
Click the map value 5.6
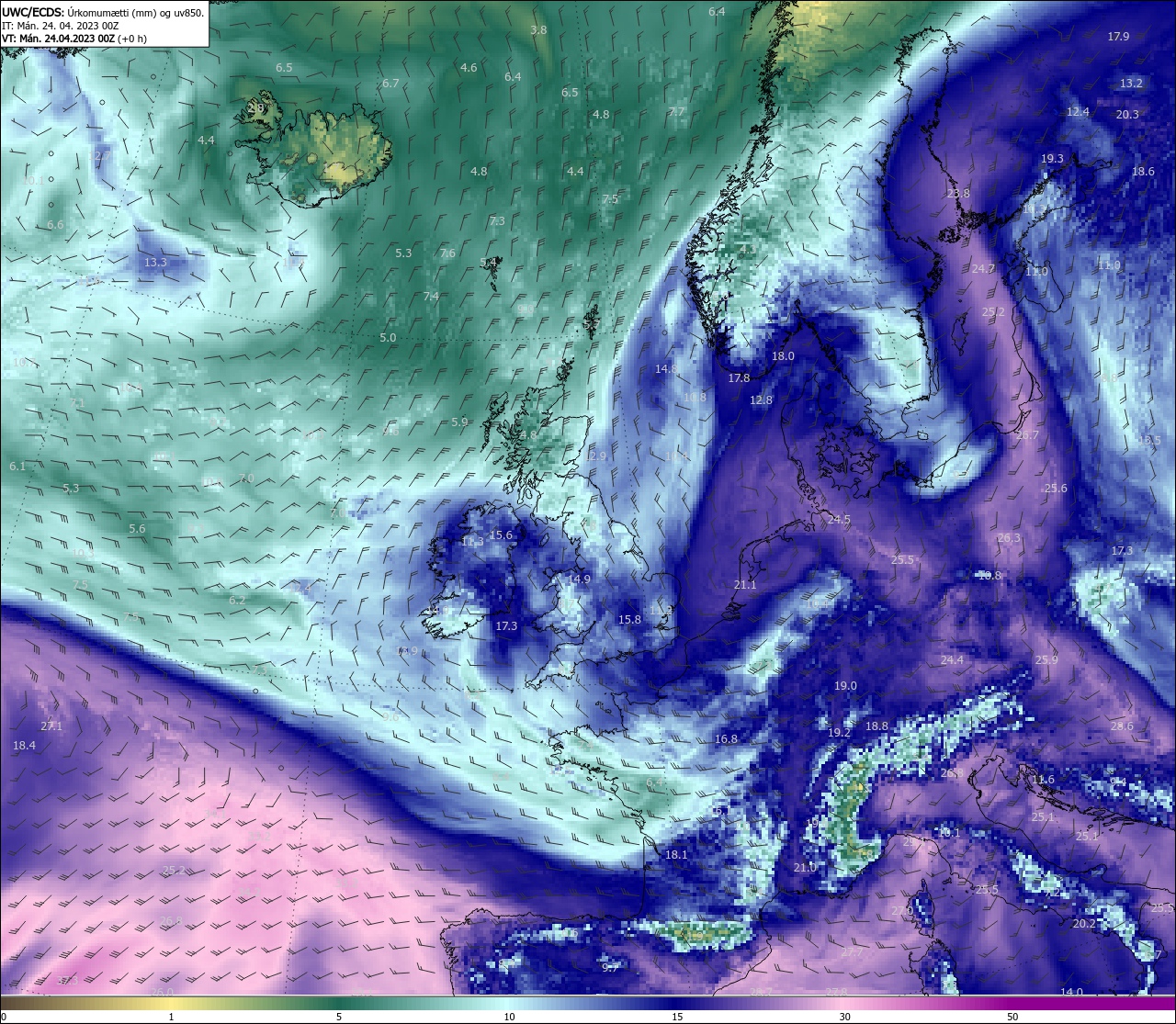click(137, 529)
